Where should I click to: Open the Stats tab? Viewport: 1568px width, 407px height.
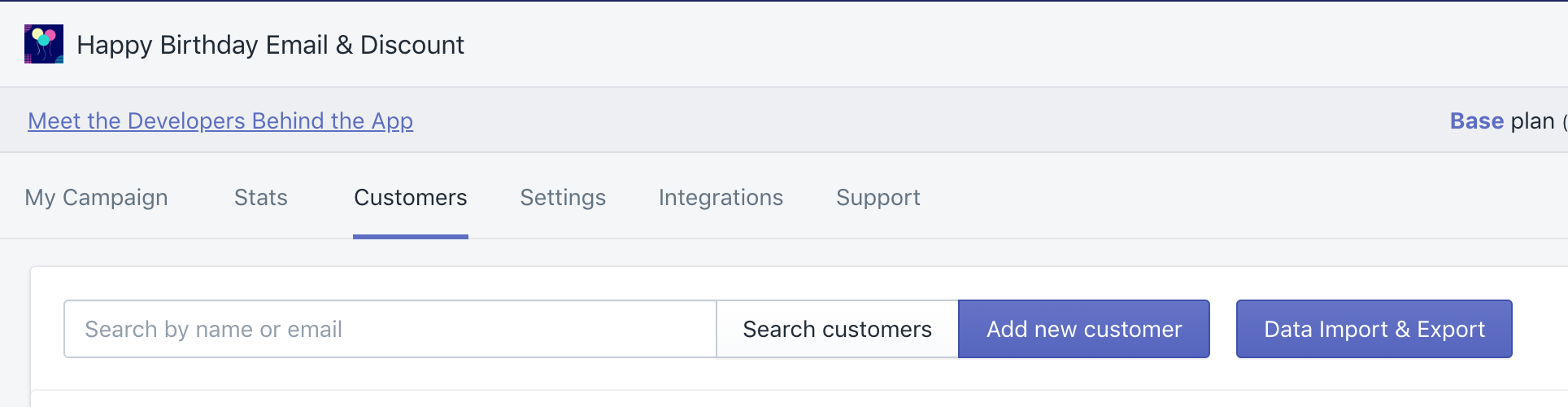click(x=261, y=197)
